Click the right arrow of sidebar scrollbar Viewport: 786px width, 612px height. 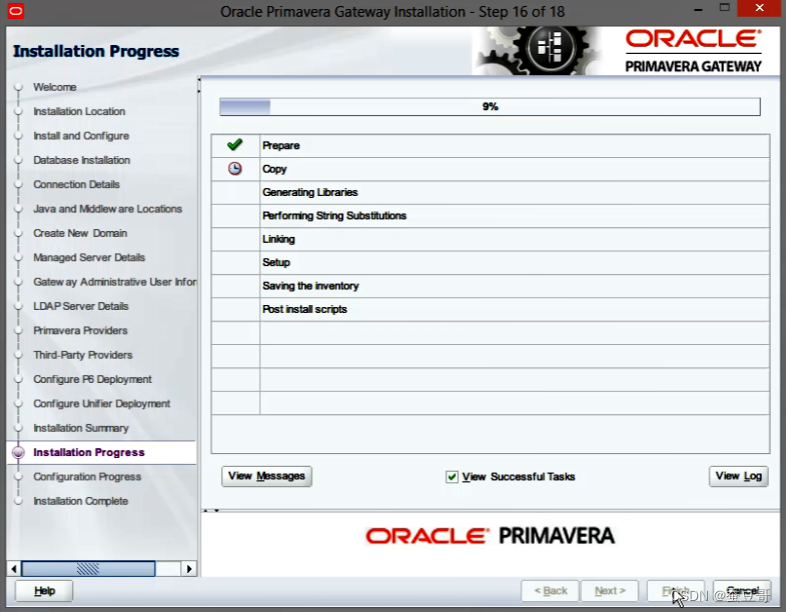point(189,569)
